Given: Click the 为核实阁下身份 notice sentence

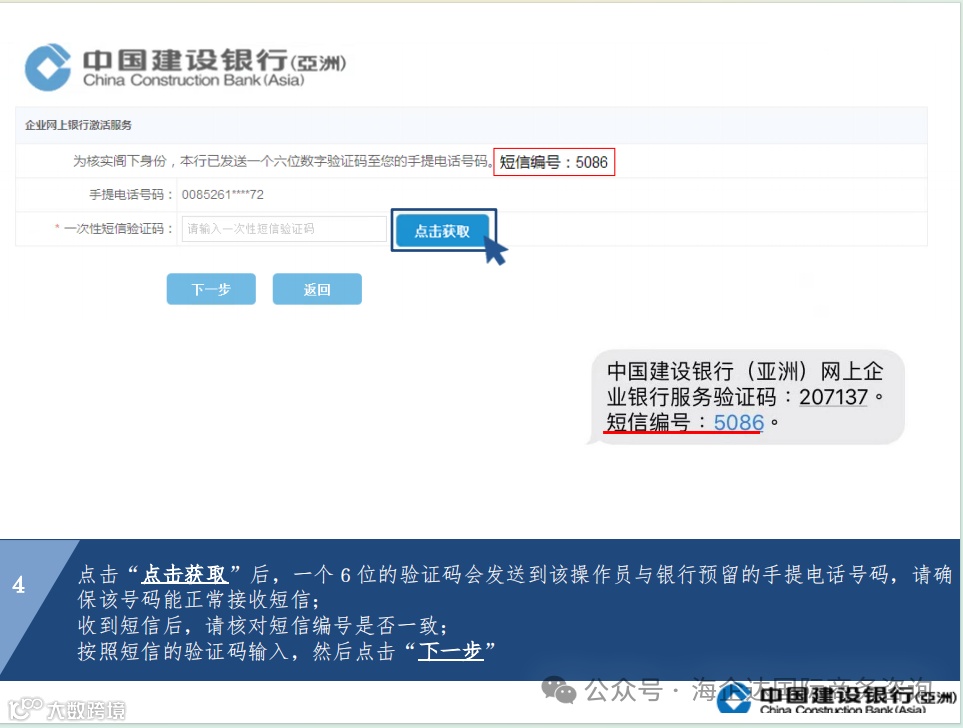Looking at the screenshot, I should 282,161.
